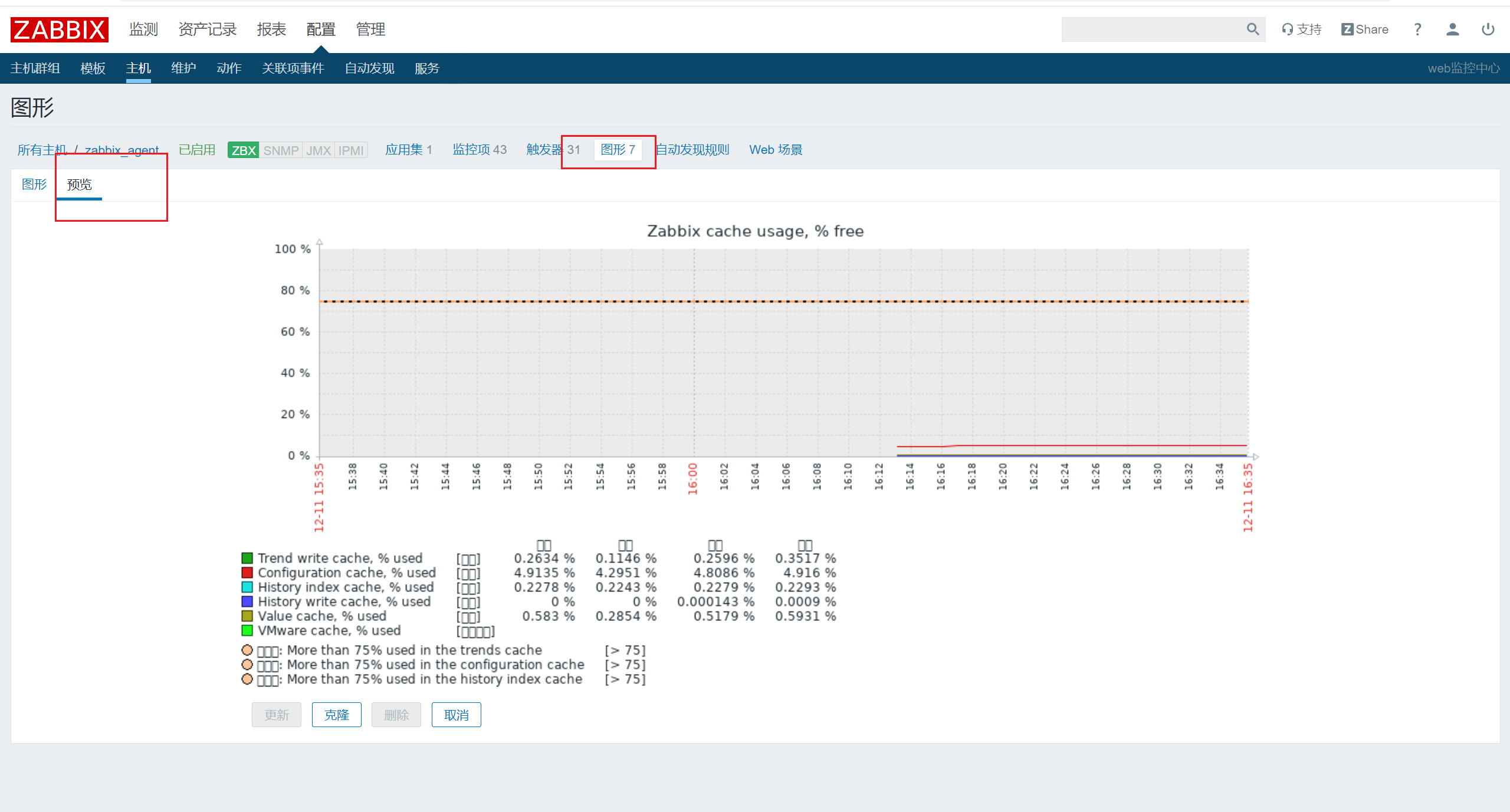Click the configuration cache trigger circle marker
1510x812 pixels.
click(247, 665)
